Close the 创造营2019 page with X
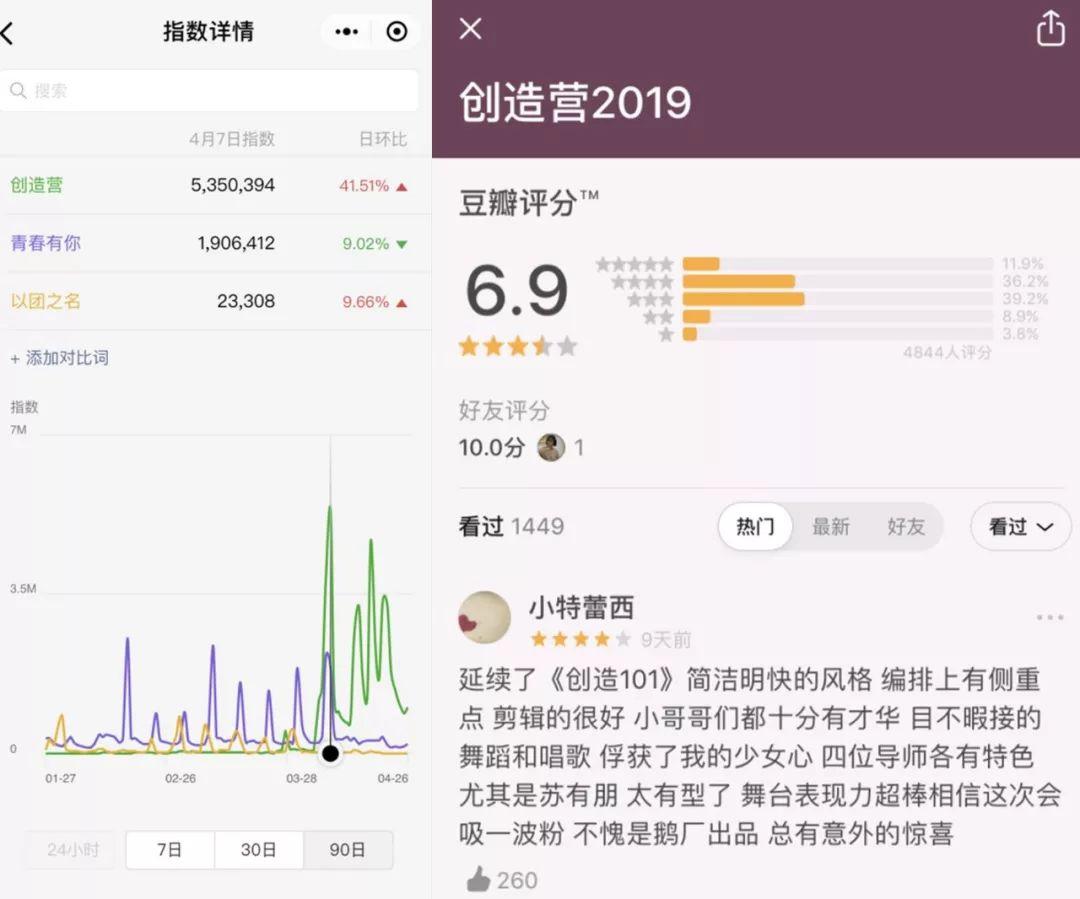This screenshot has width=1080, height=899. pyautogui.click(x=470, y=29)
